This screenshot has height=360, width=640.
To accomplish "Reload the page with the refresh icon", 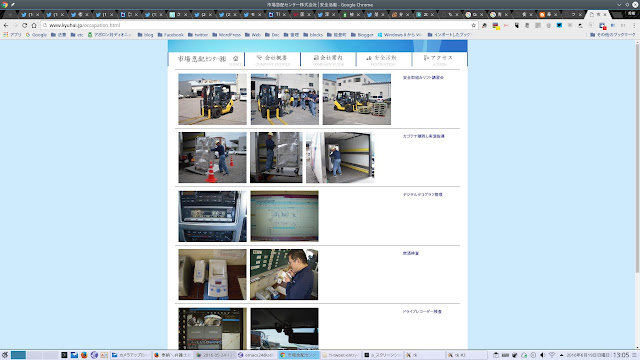I will (24, 25).
